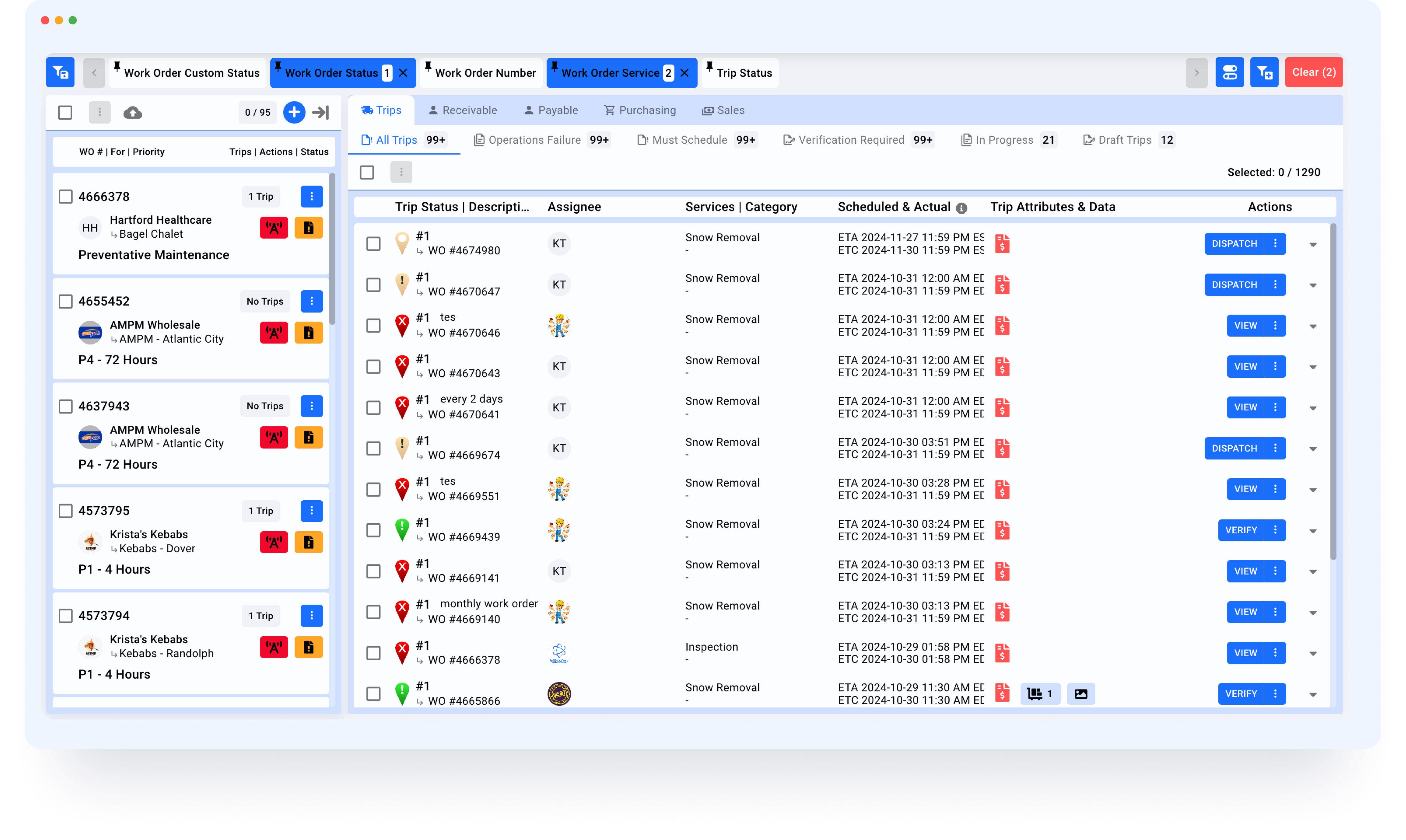
Task: Open the Trip Status filter chip
Action: click(740, 73)
